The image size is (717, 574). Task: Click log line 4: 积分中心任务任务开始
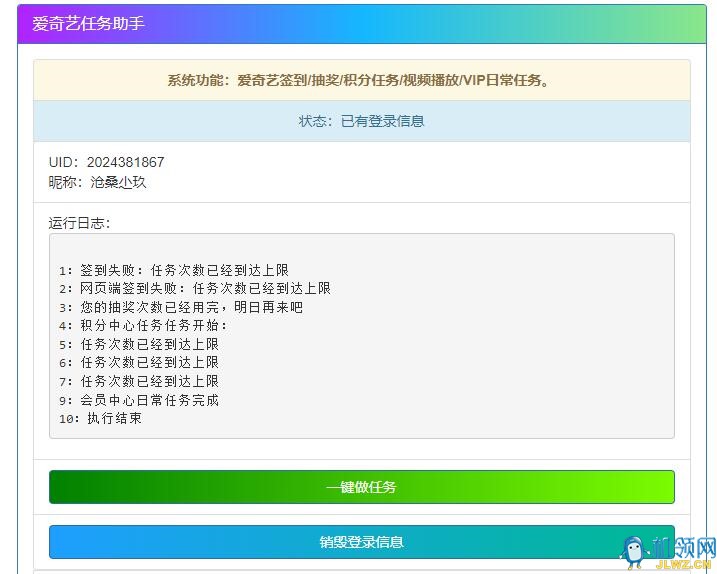(x=143, y=326)
